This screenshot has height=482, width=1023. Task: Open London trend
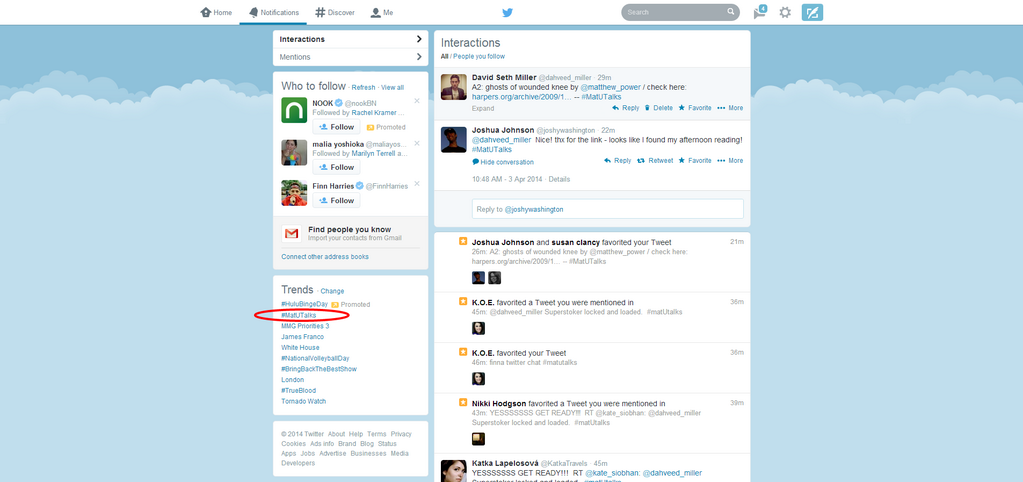(292, 380)
